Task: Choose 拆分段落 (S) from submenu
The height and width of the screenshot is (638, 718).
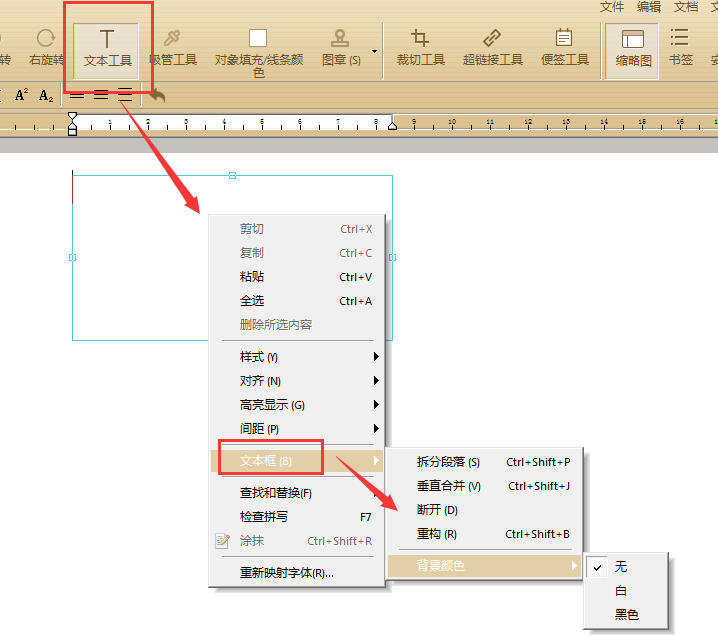Action: pyautogui.click(x=485, y=462)
